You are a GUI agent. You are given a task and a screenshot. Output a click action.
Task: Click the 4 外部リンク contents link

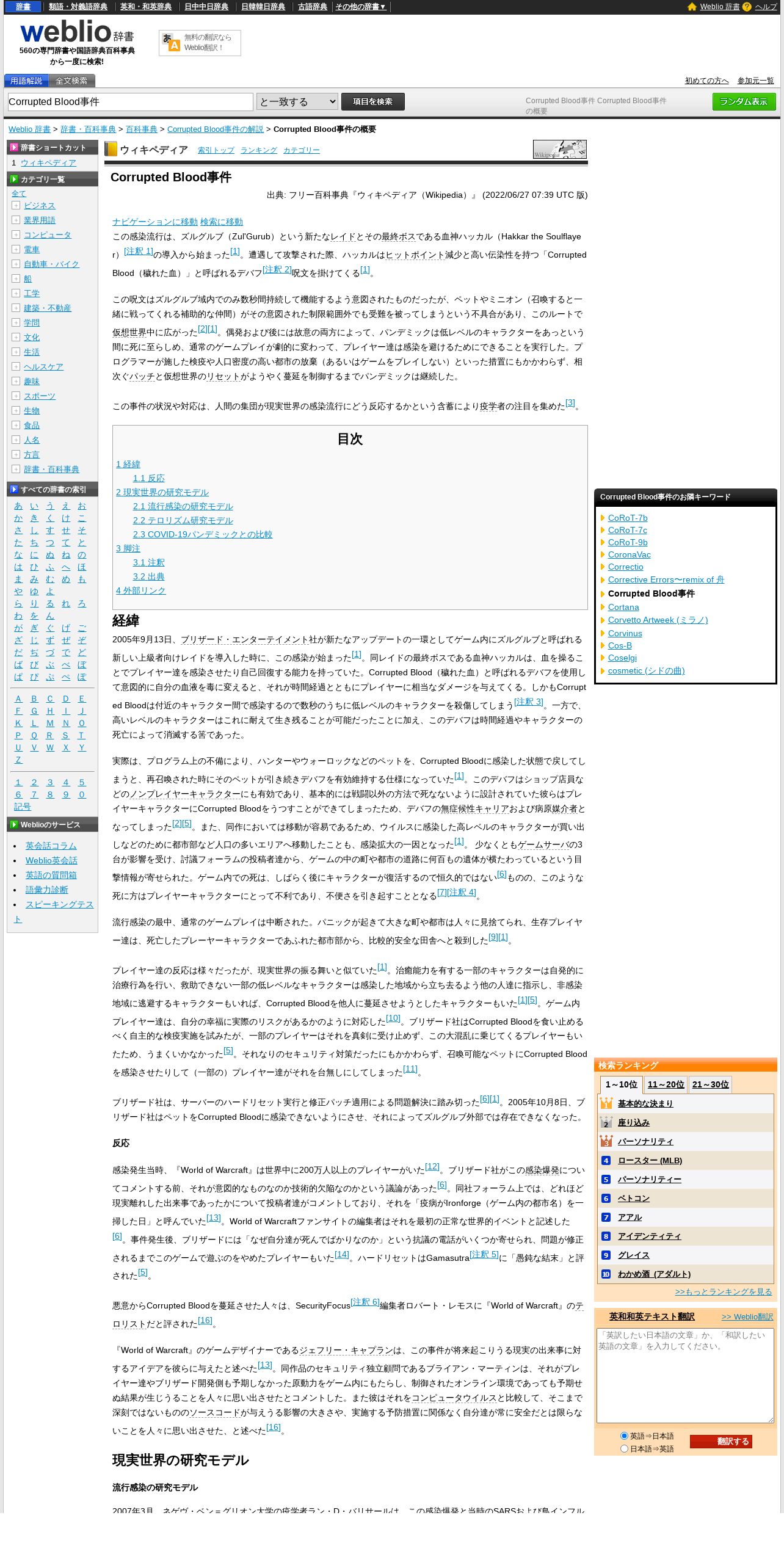(x=141, y=590)
